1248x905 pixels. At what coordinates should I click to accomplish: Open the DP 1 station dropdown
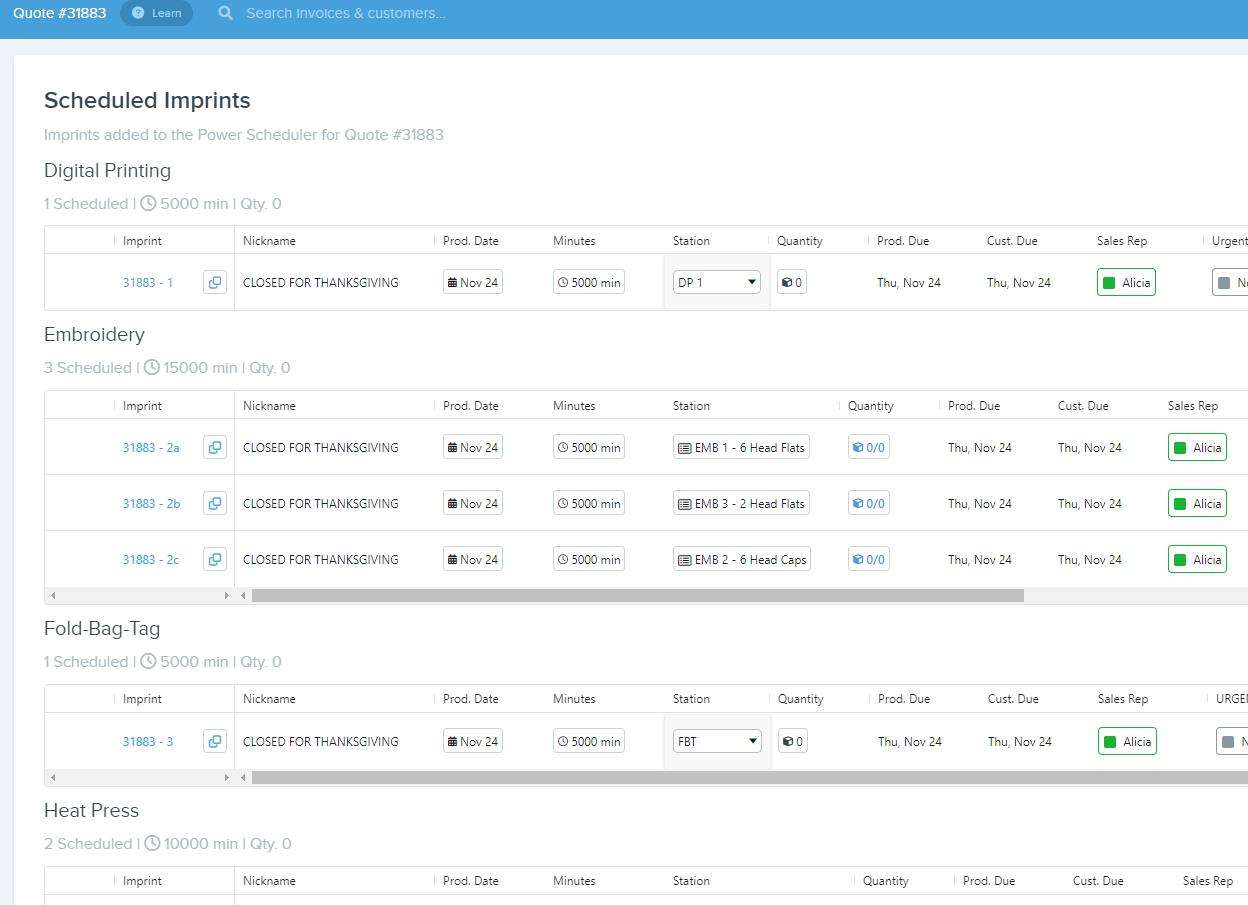click(x=717, y=282)
